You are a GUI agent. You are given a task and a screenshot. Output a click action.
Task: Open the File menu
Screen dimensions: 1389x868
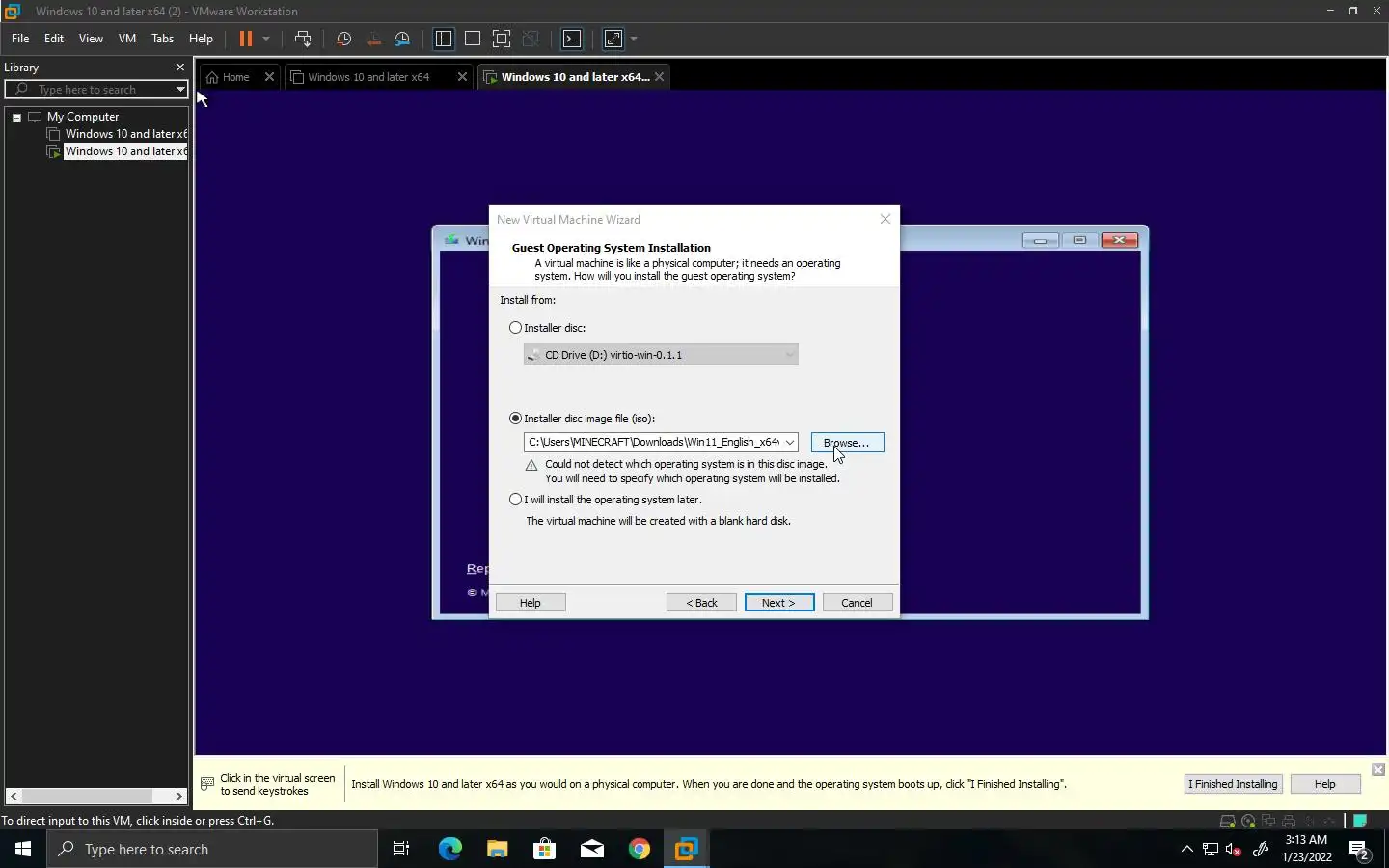pos(20,39)
